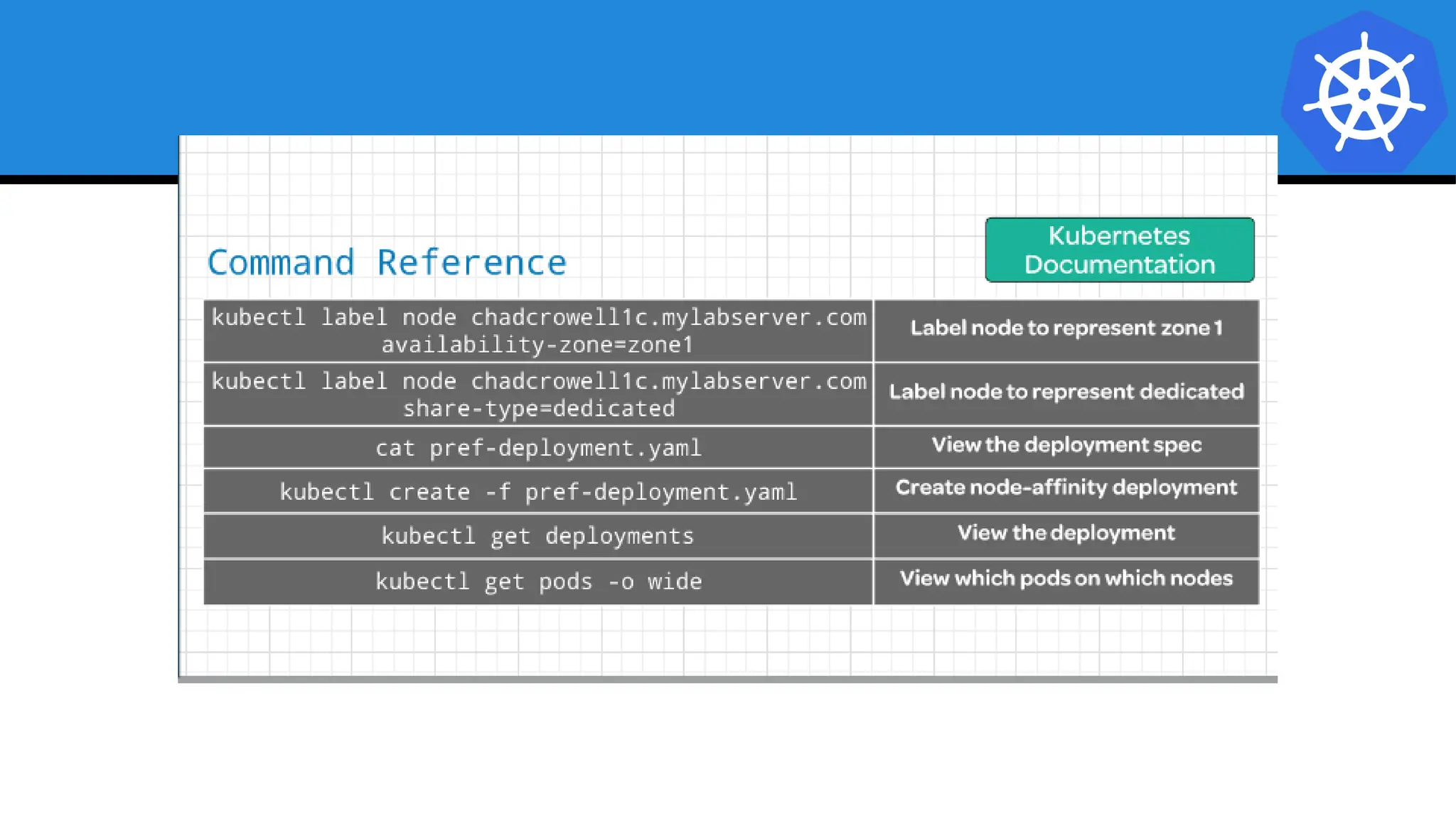1456x819 pixels.
Task: Click 'Label node to represent zone 1' description
Action: tap(1066, 328)
